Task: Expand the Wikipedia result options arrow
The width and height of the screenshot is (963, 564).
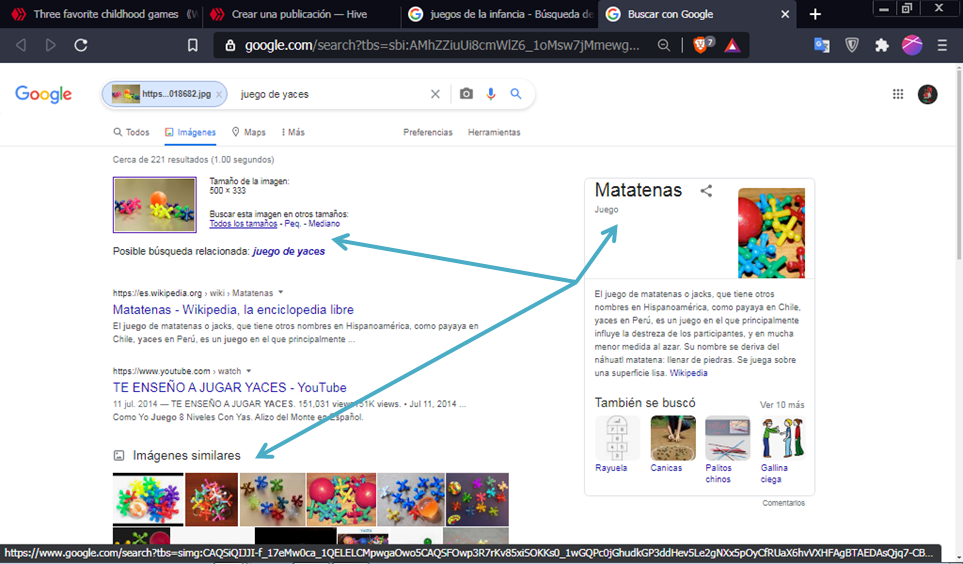Action: (281, 292)
